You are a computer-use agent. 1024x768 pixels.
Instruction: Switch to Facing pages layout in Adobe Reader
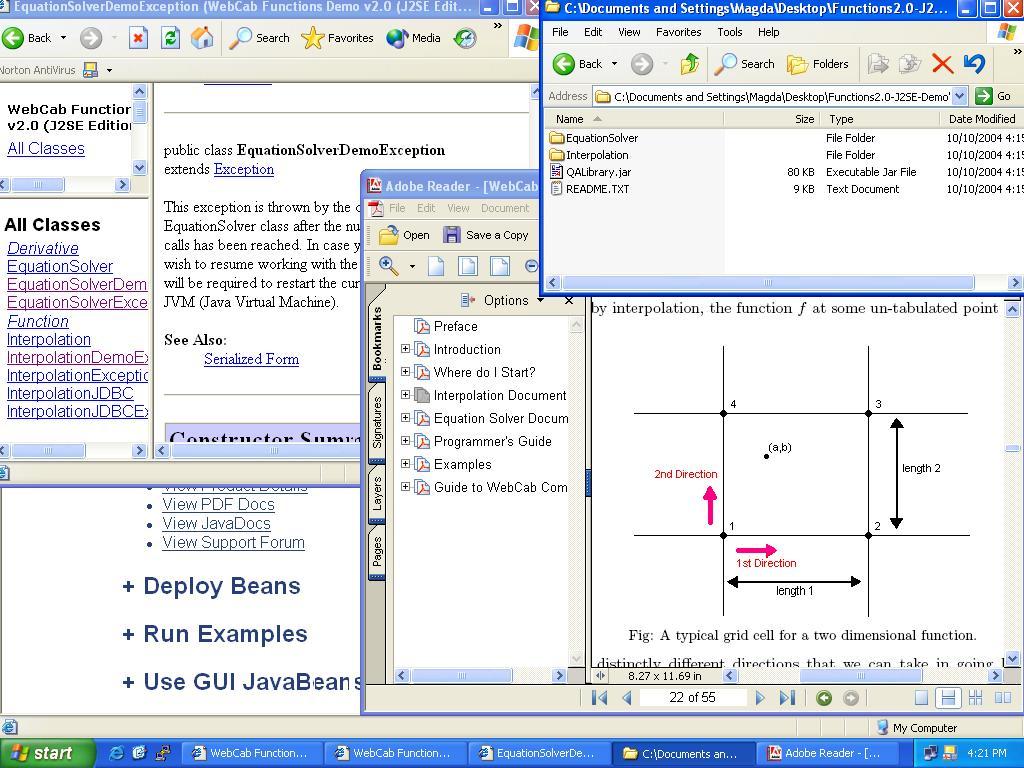[1002, 698]
